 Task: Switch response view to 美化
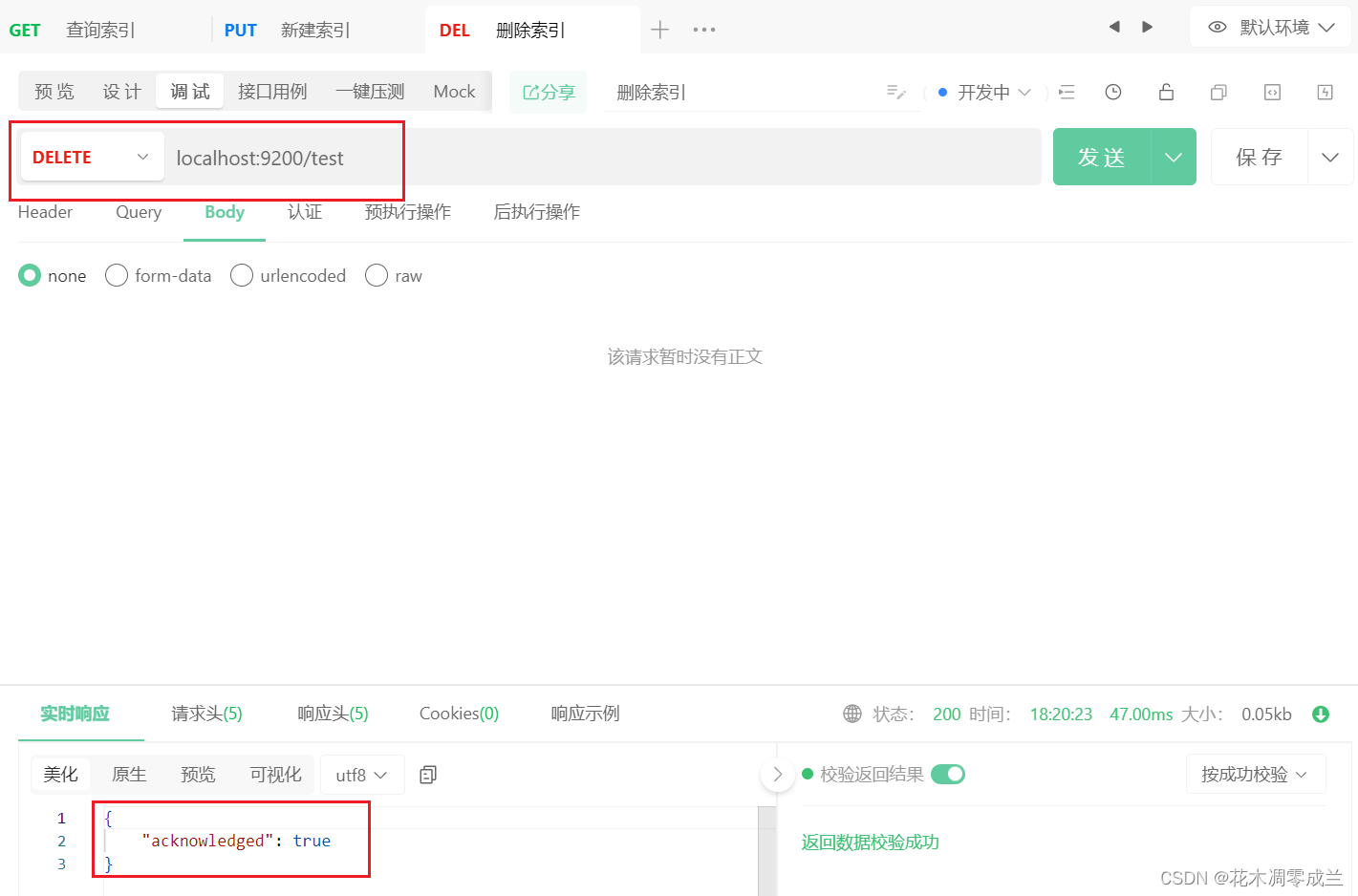[60, 775]
